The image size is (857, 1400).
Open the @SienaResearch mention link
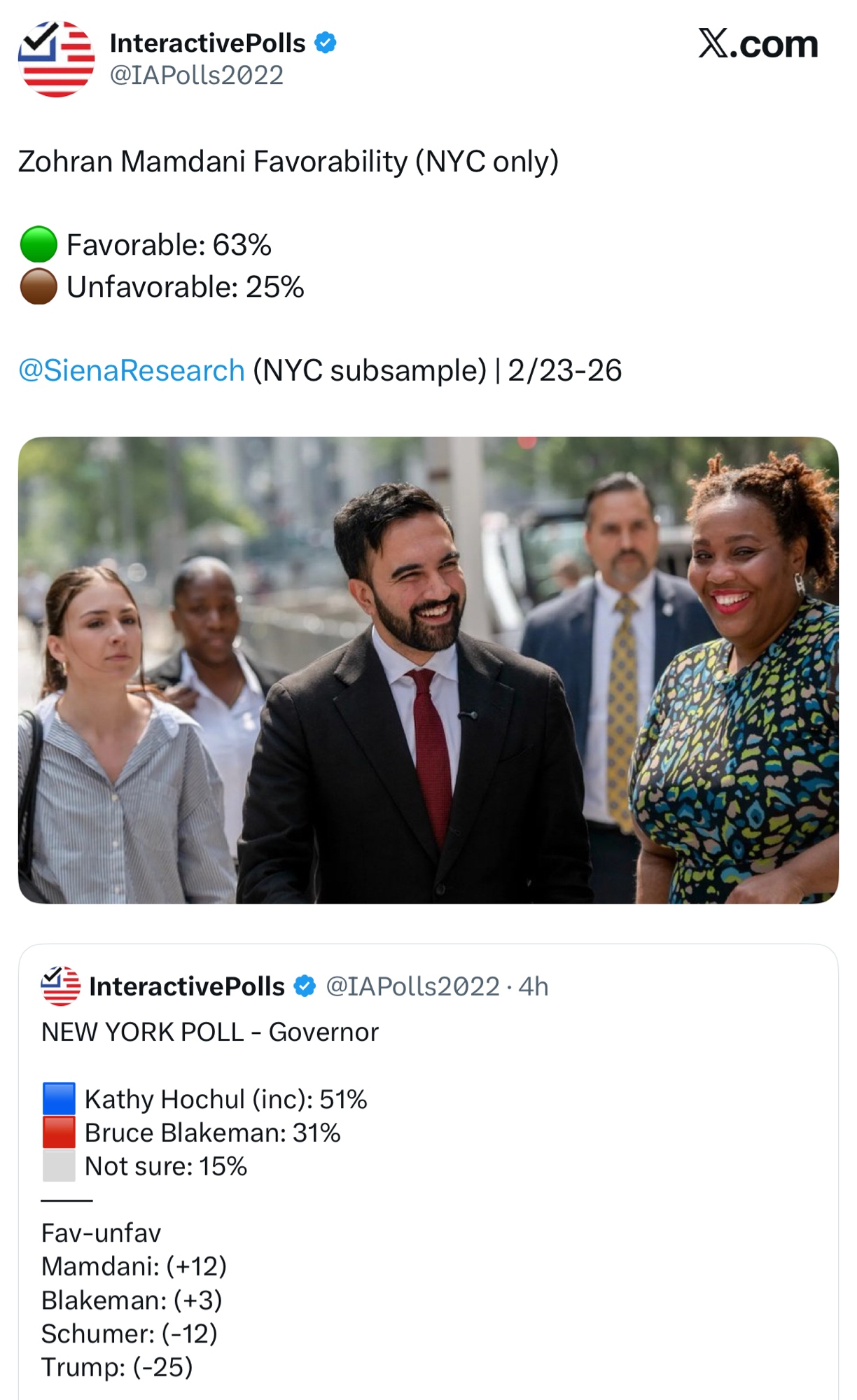132,370
